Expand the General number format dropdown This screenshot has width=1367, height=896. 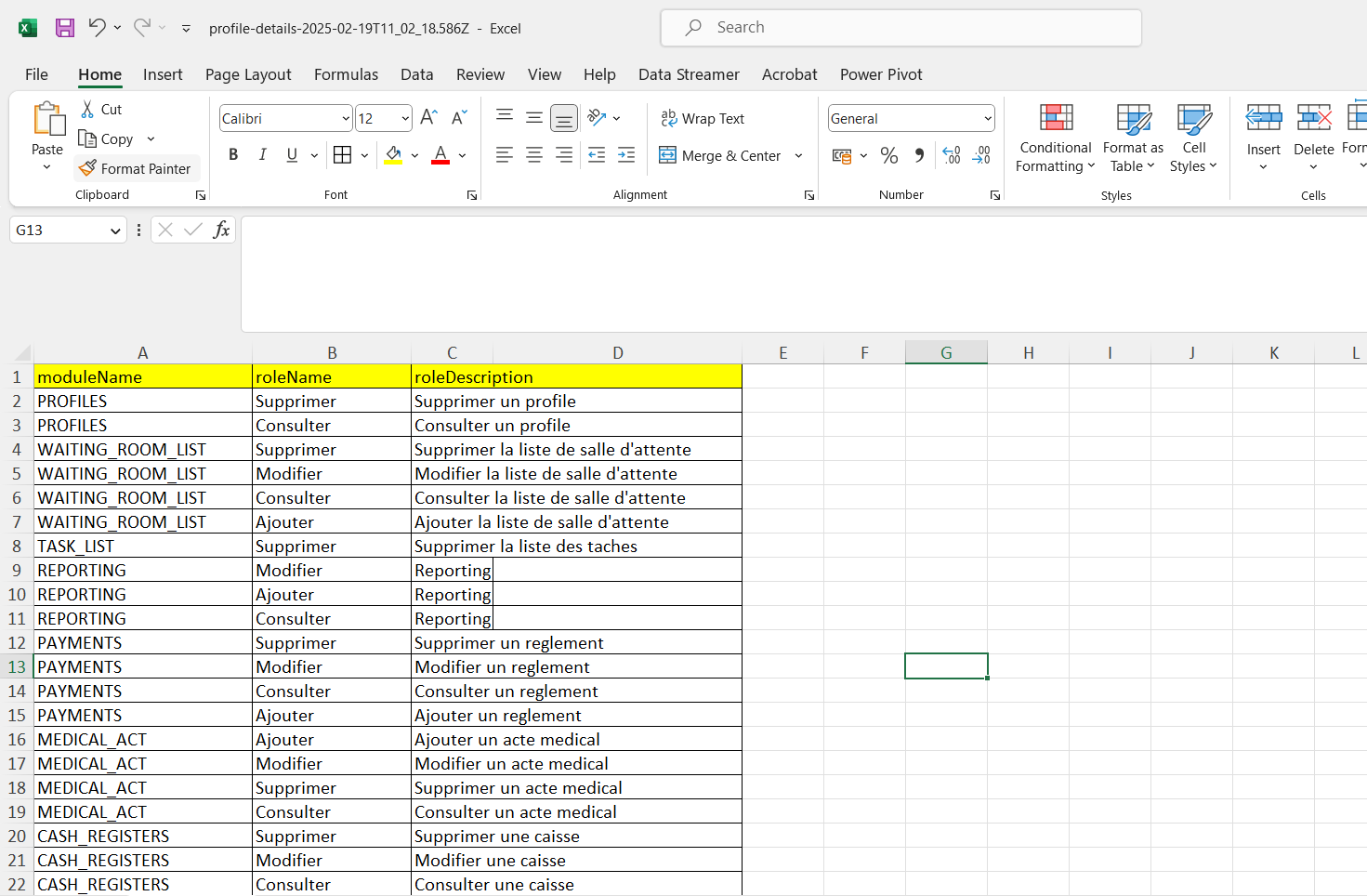(x=987, y=119)
